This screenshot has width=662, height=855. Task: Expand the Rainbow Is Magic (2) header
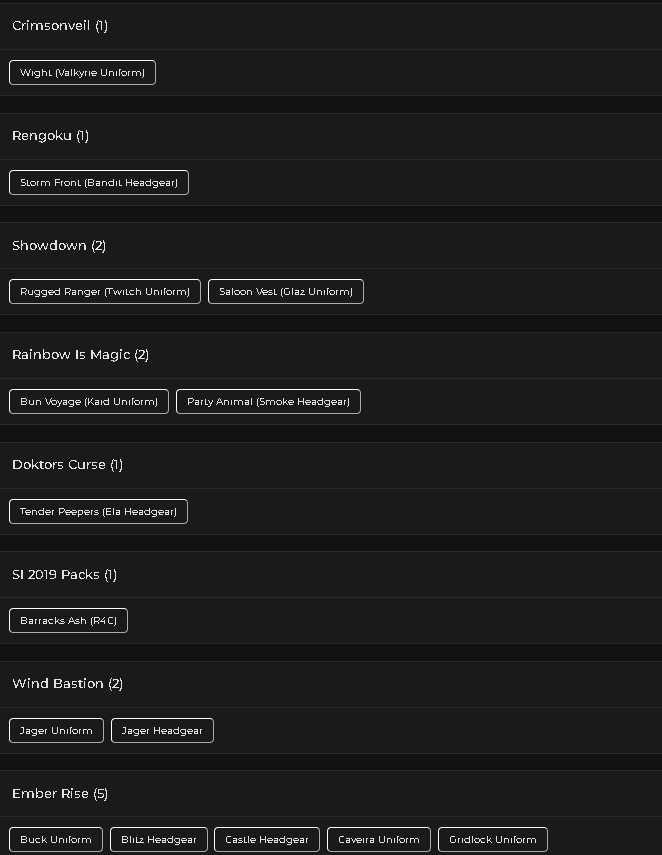point(331,356)
